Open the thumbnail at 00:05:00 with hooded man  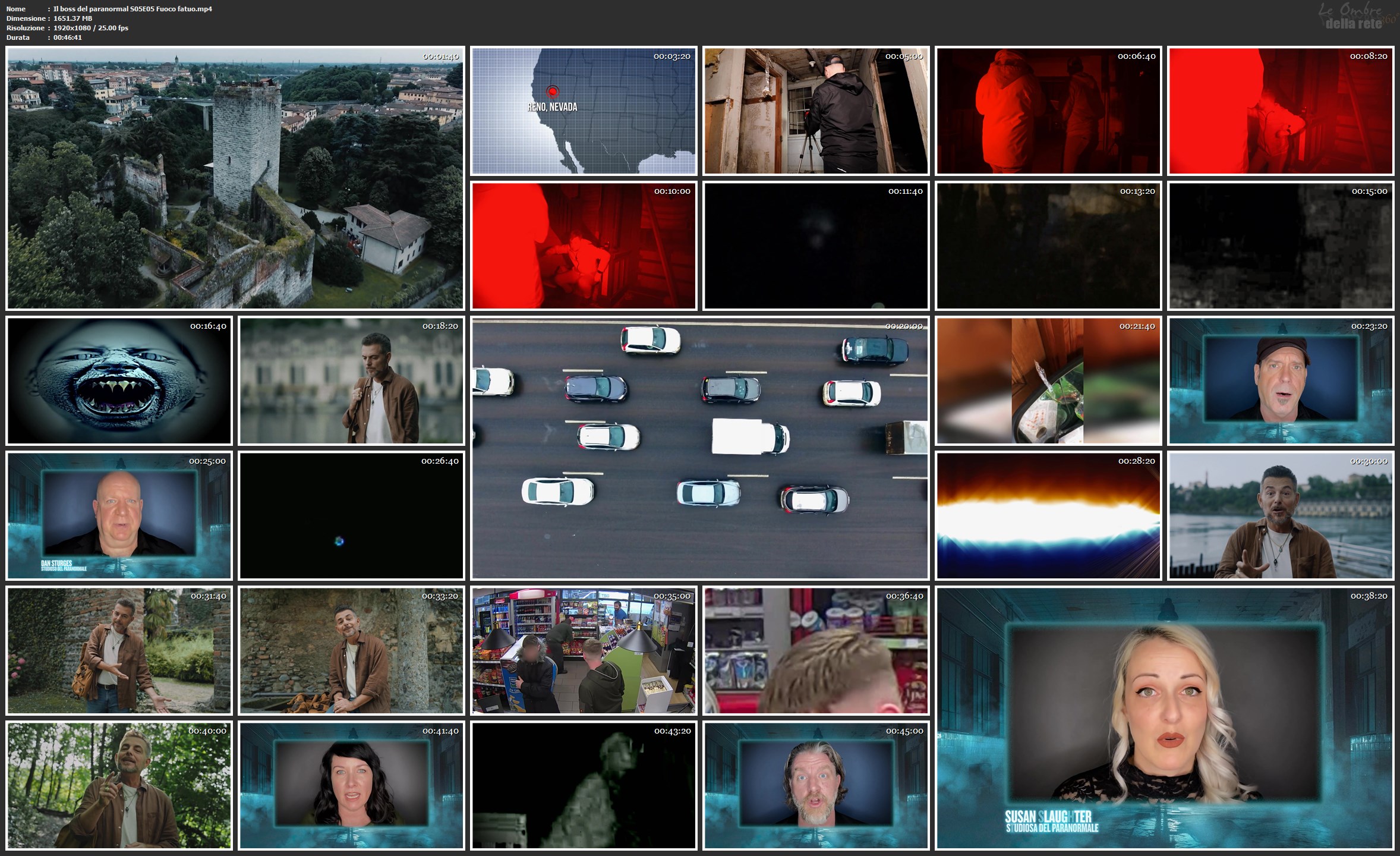[815, 111]
